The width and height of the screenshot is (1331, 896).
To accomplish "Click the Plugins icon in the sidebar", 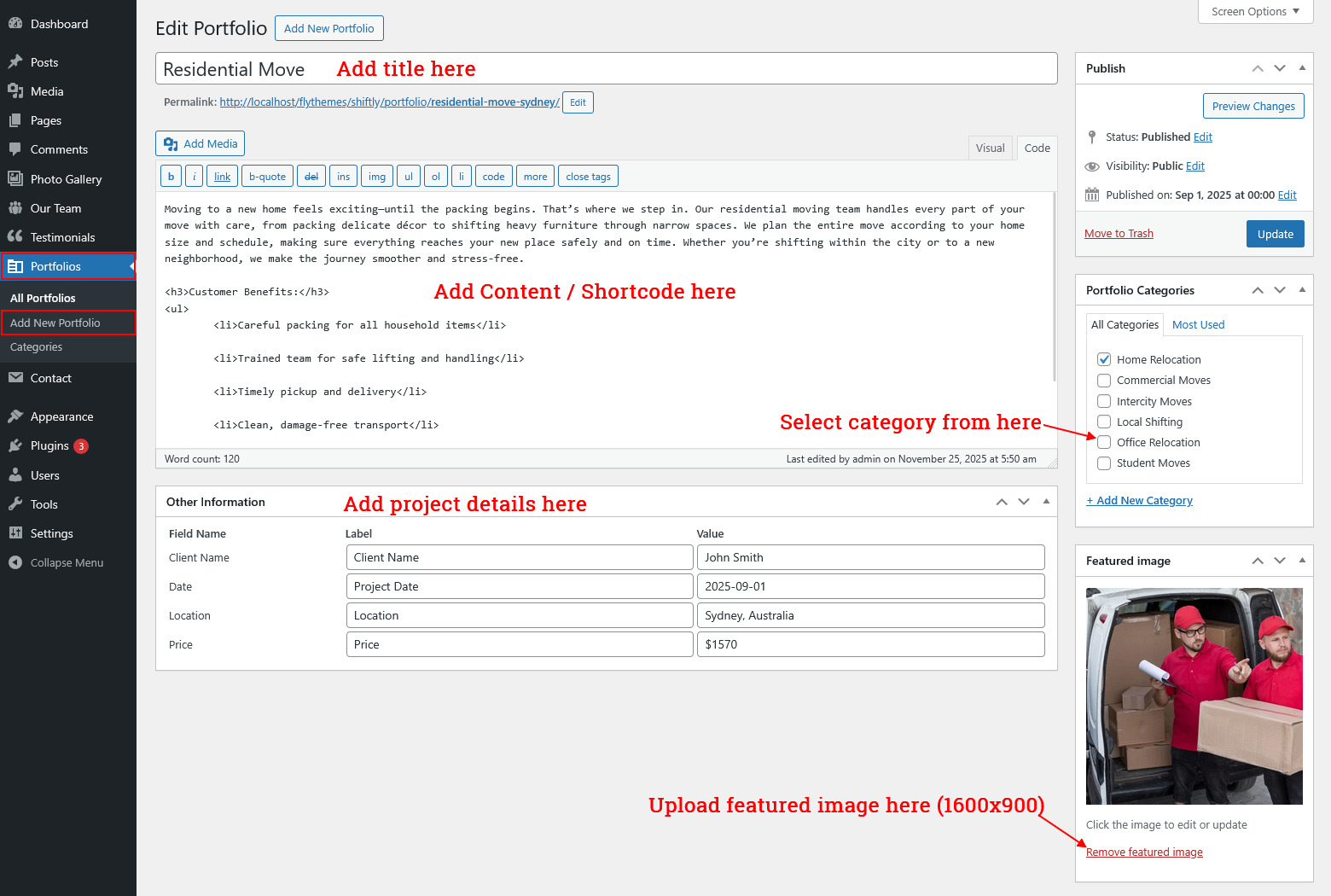I will (15, 445).
